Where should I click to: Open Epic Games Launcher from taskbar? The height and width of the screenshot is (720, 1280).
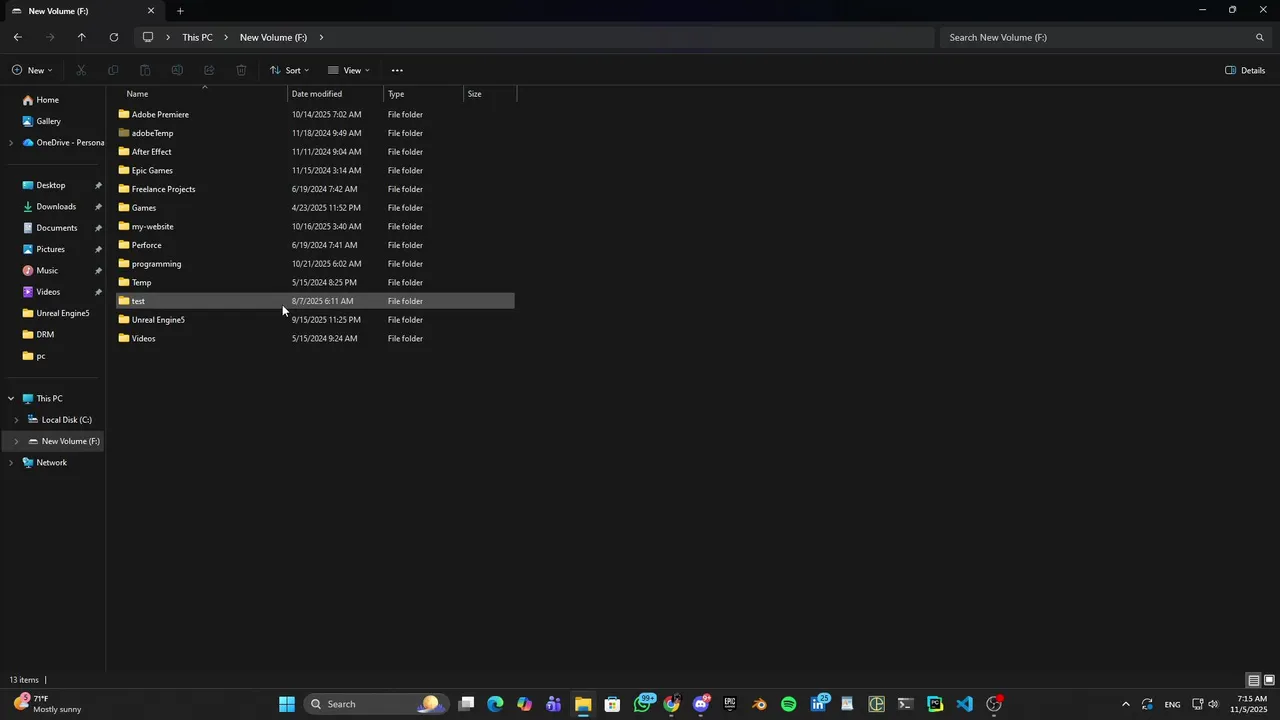(x=730, y=704)
